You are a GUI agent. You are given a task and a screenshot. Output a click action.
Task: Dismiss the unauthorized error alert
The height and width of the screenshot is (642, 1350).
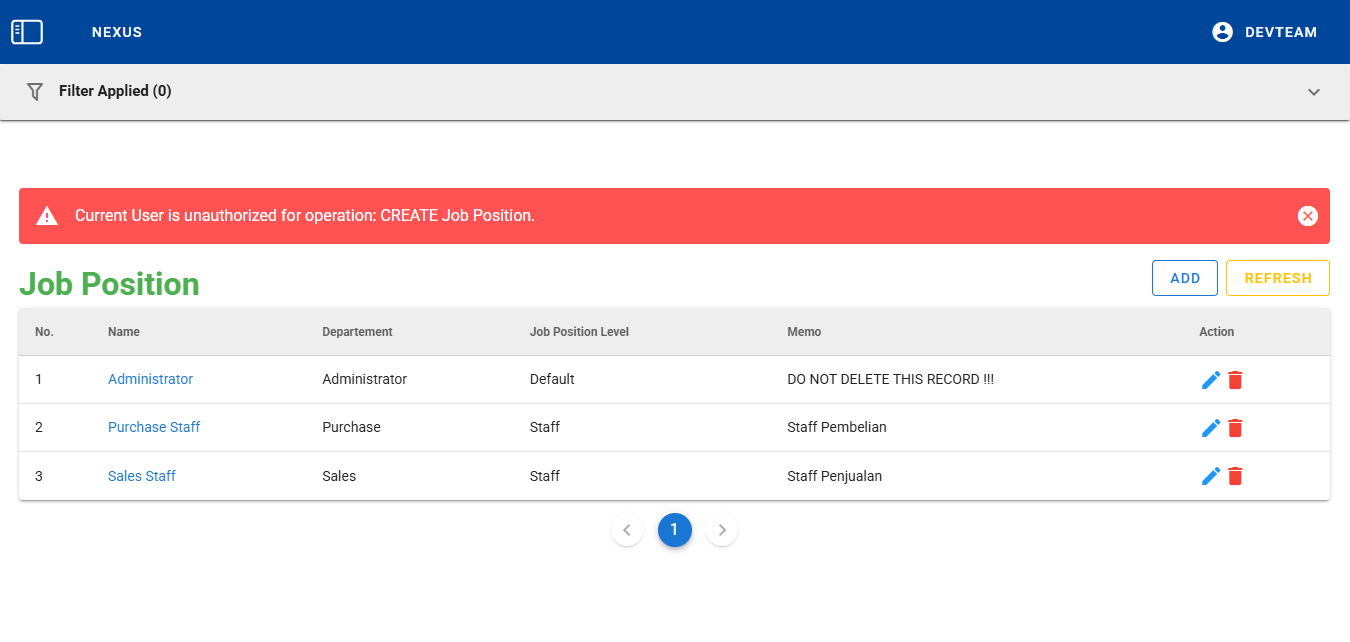click(1307, 216)
